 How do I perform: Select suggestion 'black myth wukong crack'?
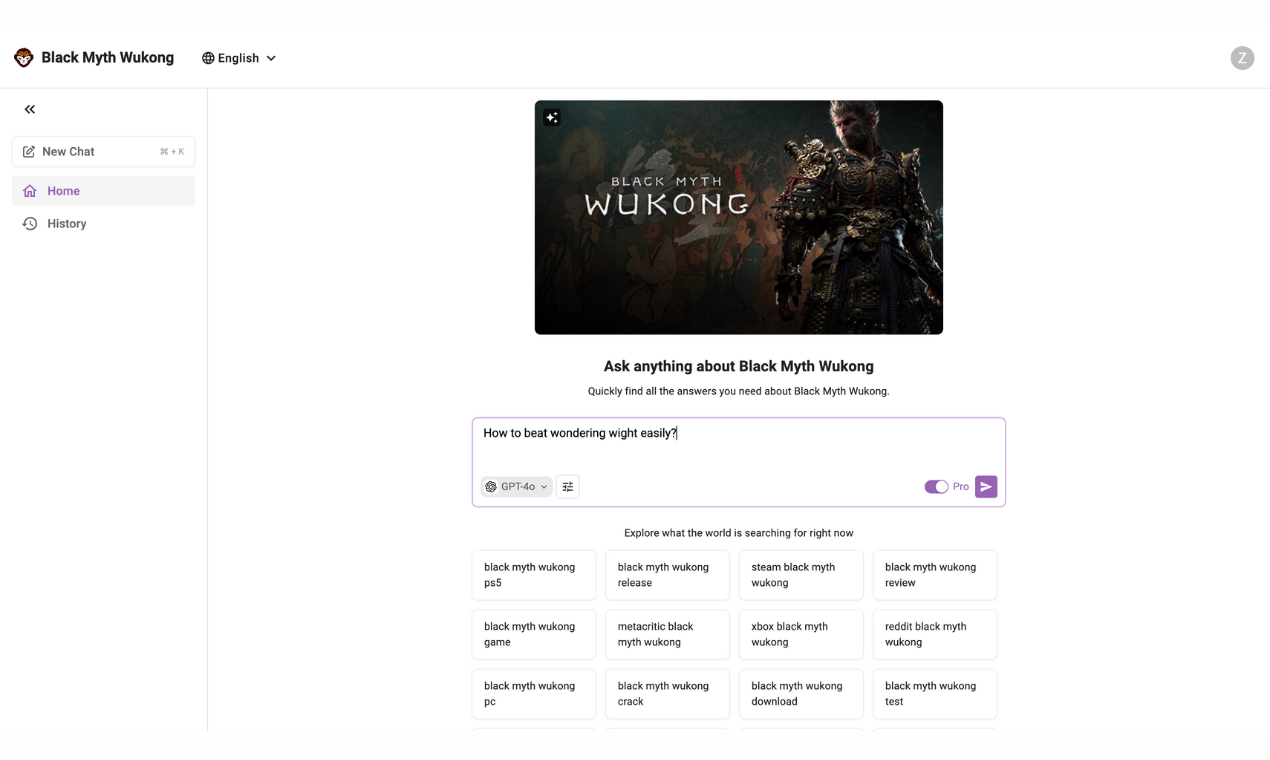coord(668,694)
